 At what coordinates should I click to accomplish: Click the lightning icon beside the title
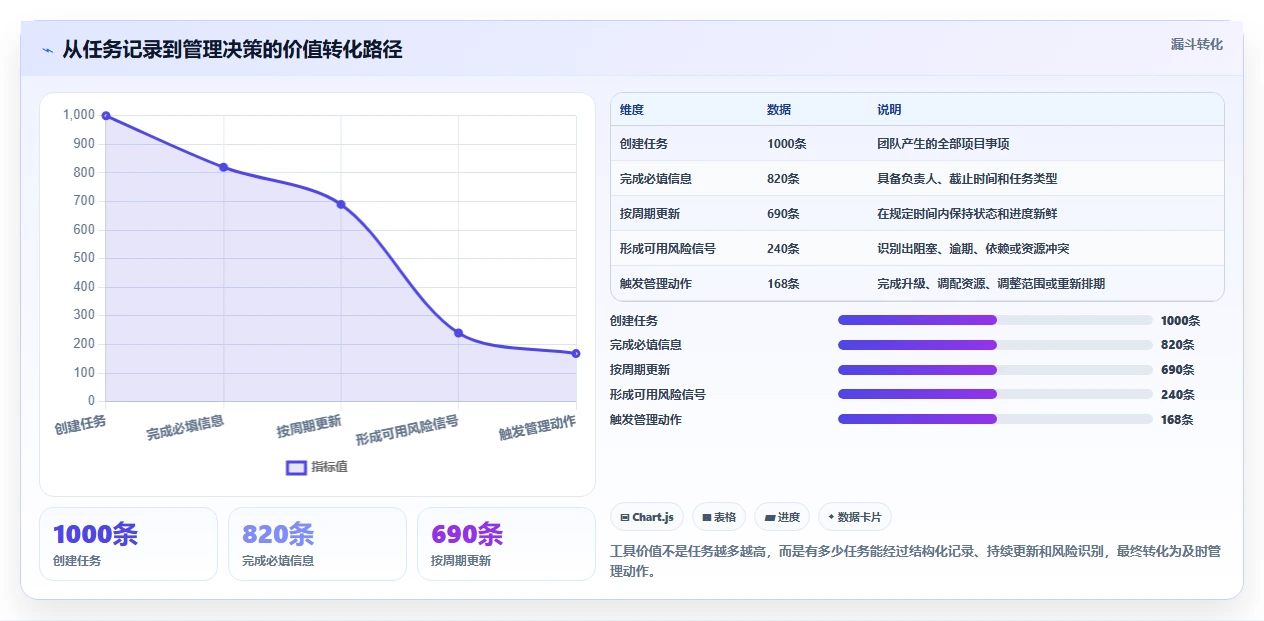pyautogui.click(x=48, y=50)
